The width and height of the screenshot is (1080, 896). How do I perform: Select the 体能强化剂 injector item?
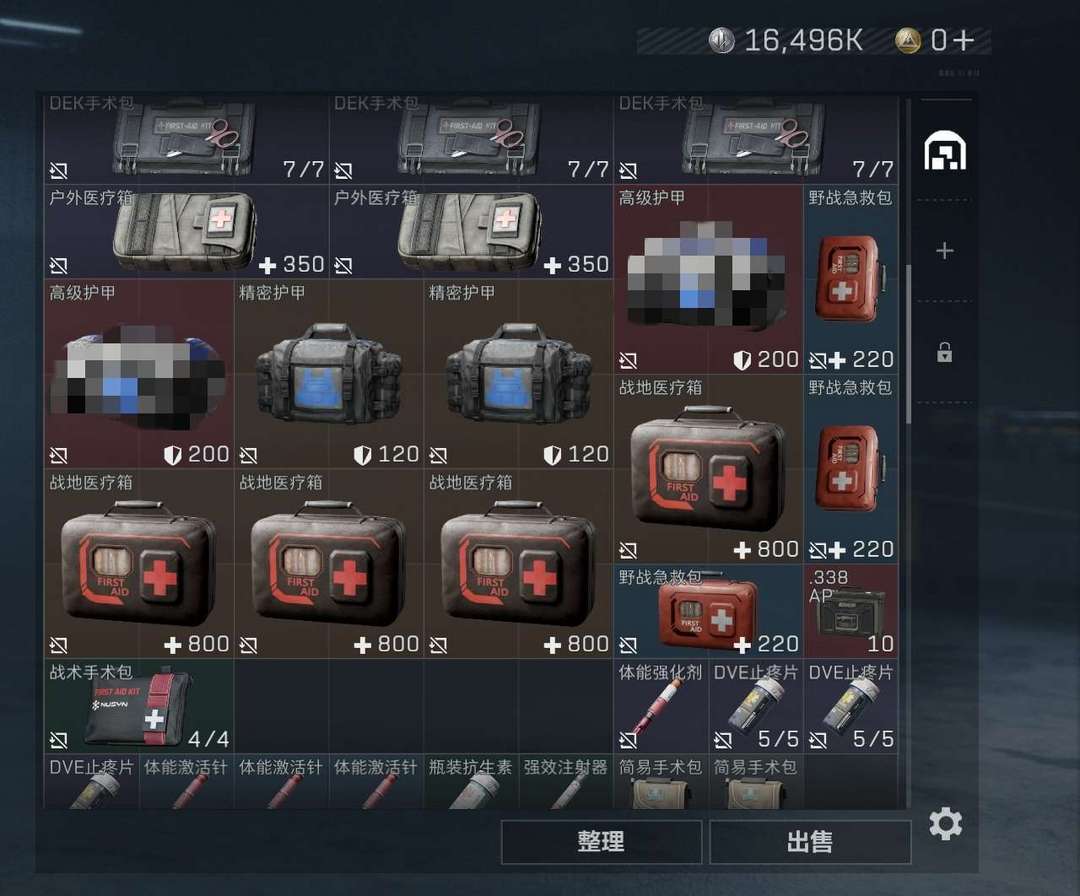[661, 706]
